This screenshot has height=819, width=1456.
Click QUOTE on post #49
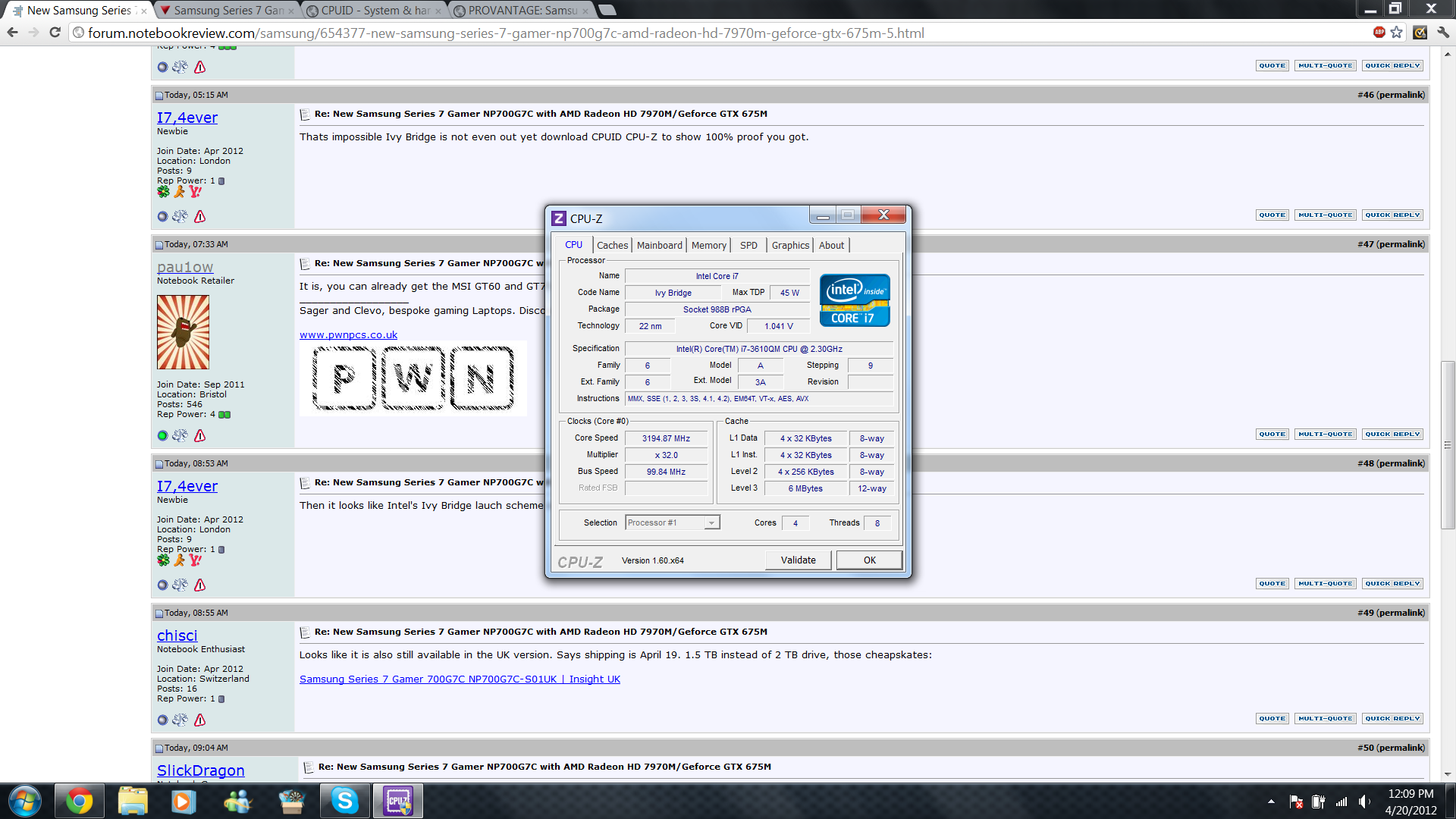(x=1272, y=719)
